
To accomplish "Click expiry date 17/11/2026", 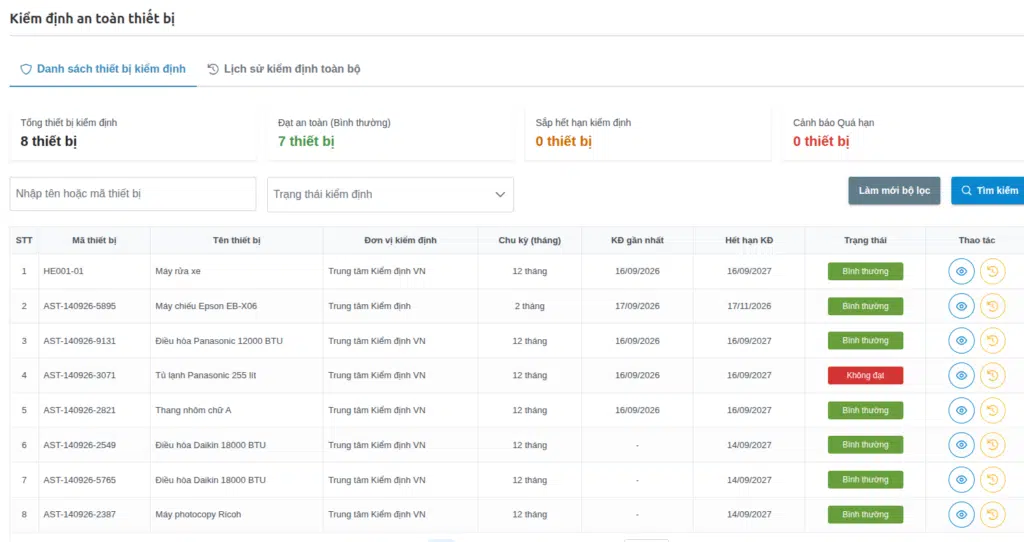I will point(749,306).
